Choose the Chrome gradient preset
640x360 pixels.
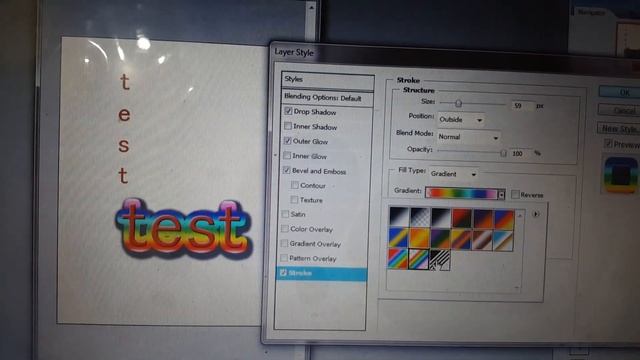(x=503, y=241)
